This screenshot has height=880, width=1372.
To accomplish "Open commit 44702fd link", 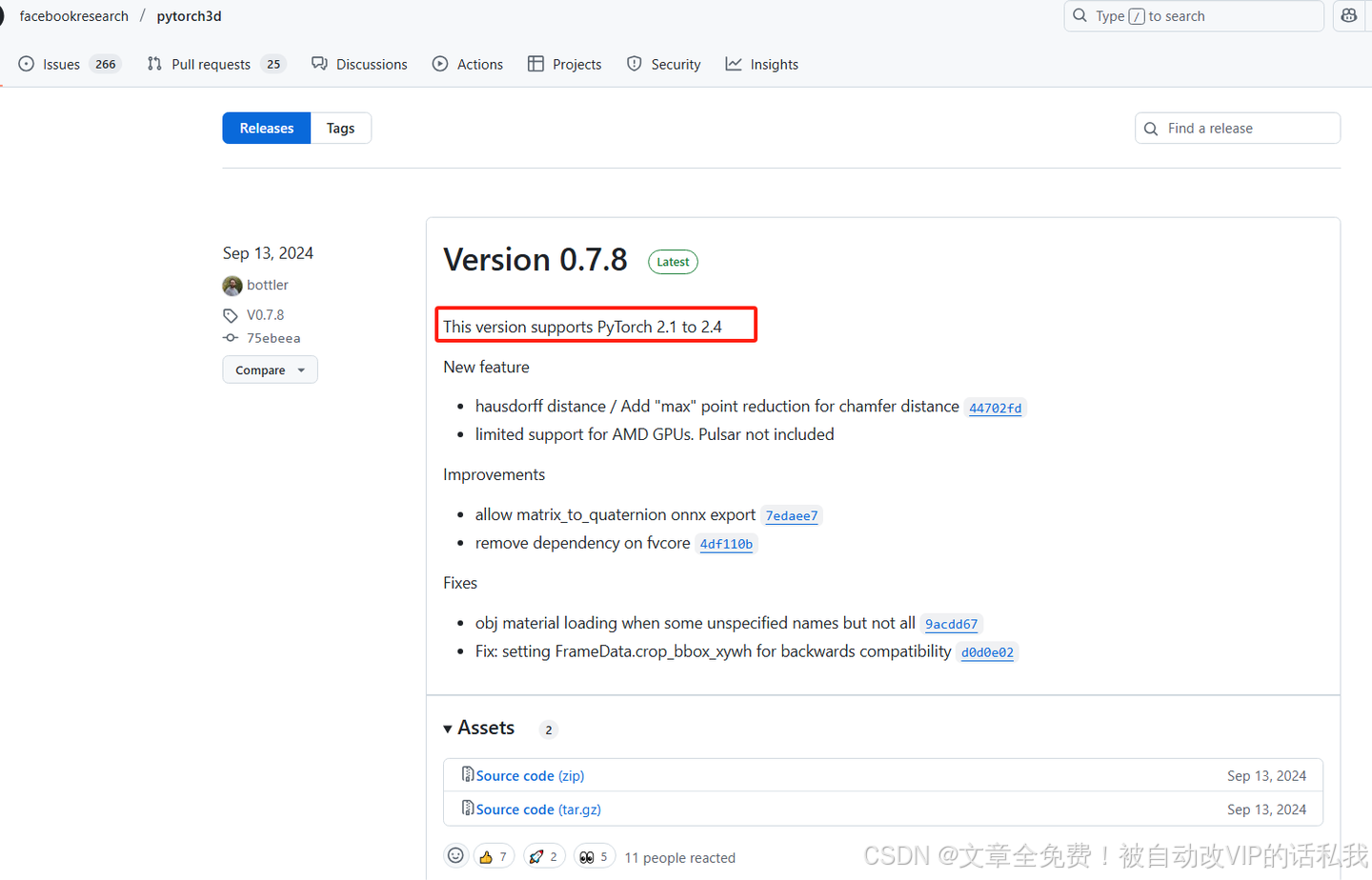I will click(x=995, y=408).
